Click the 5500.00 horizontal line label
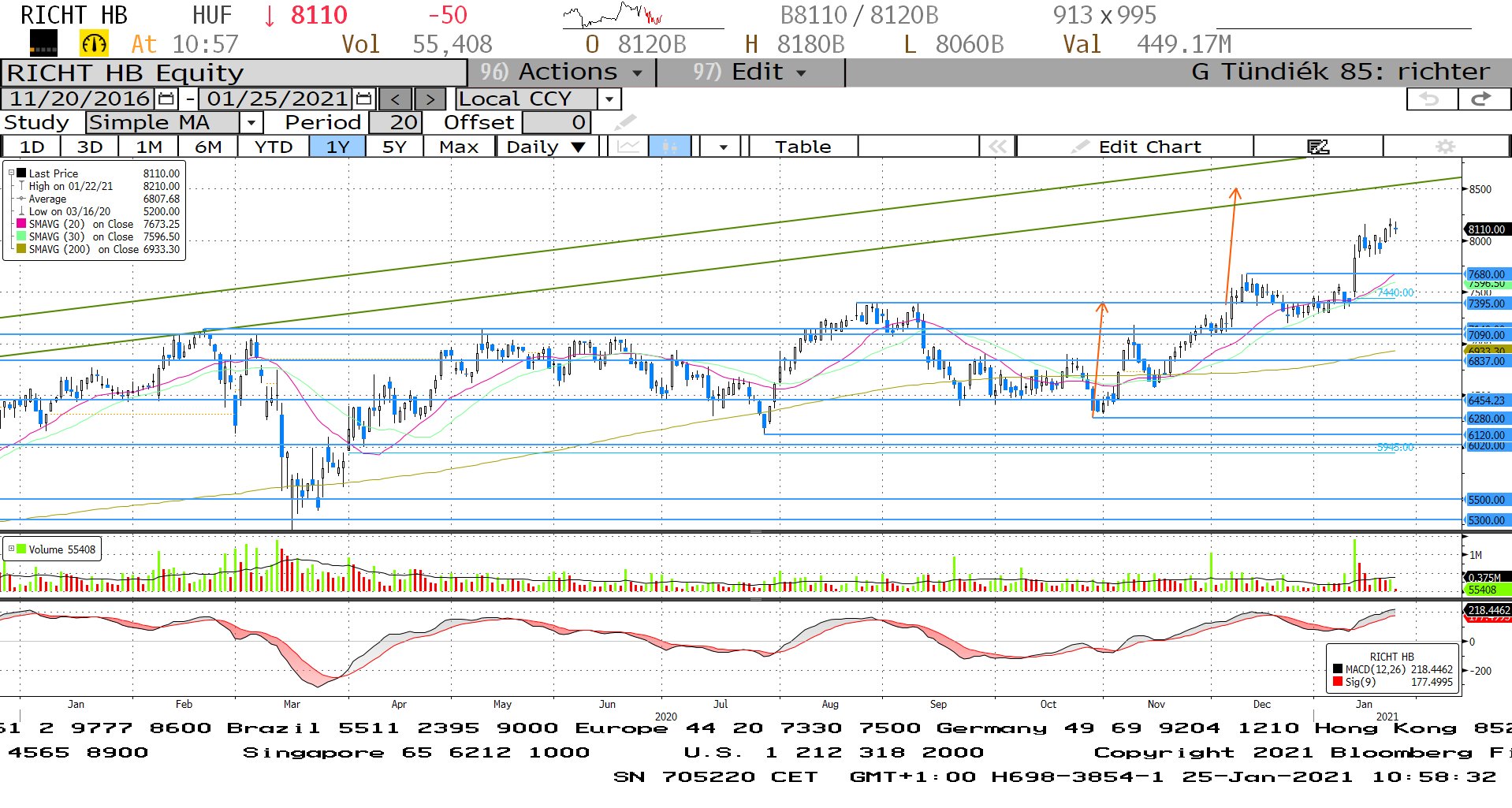Screen dimensions: 1512x808 [x=1487, y=500]
